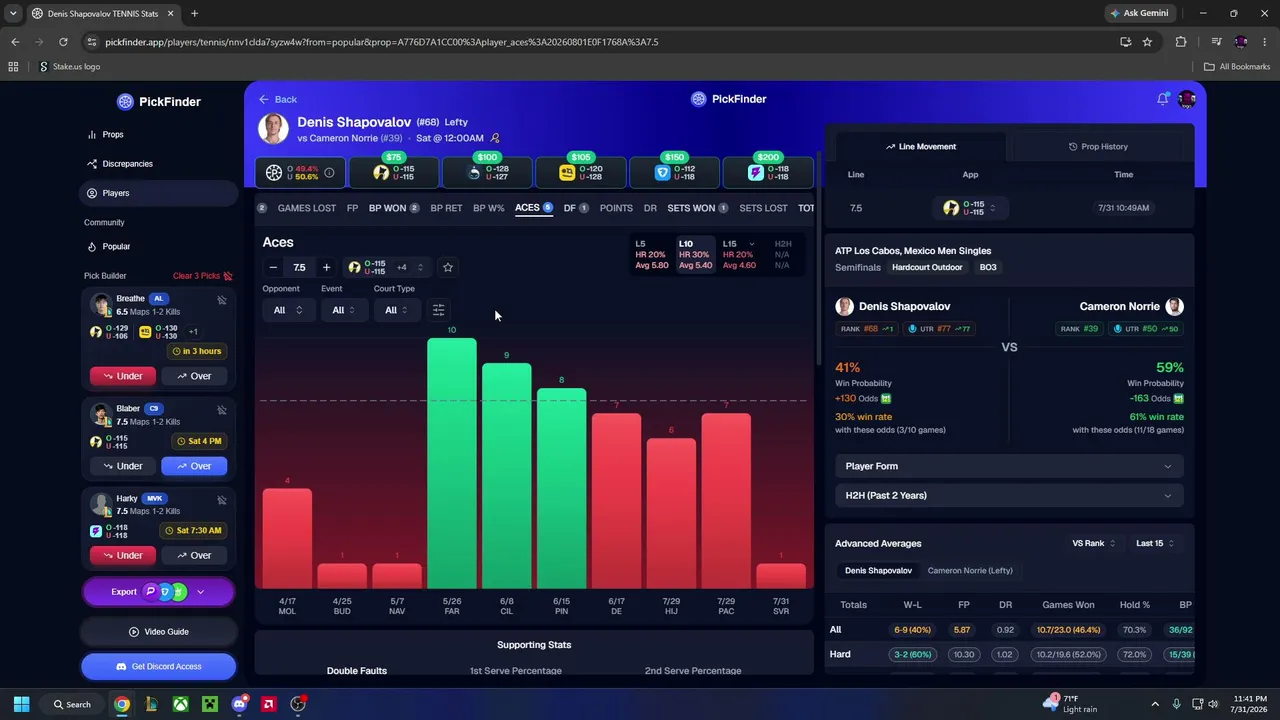Open Chrome from the Windows taskbar
Screen dimensions: 1280x720
[121, 704]
